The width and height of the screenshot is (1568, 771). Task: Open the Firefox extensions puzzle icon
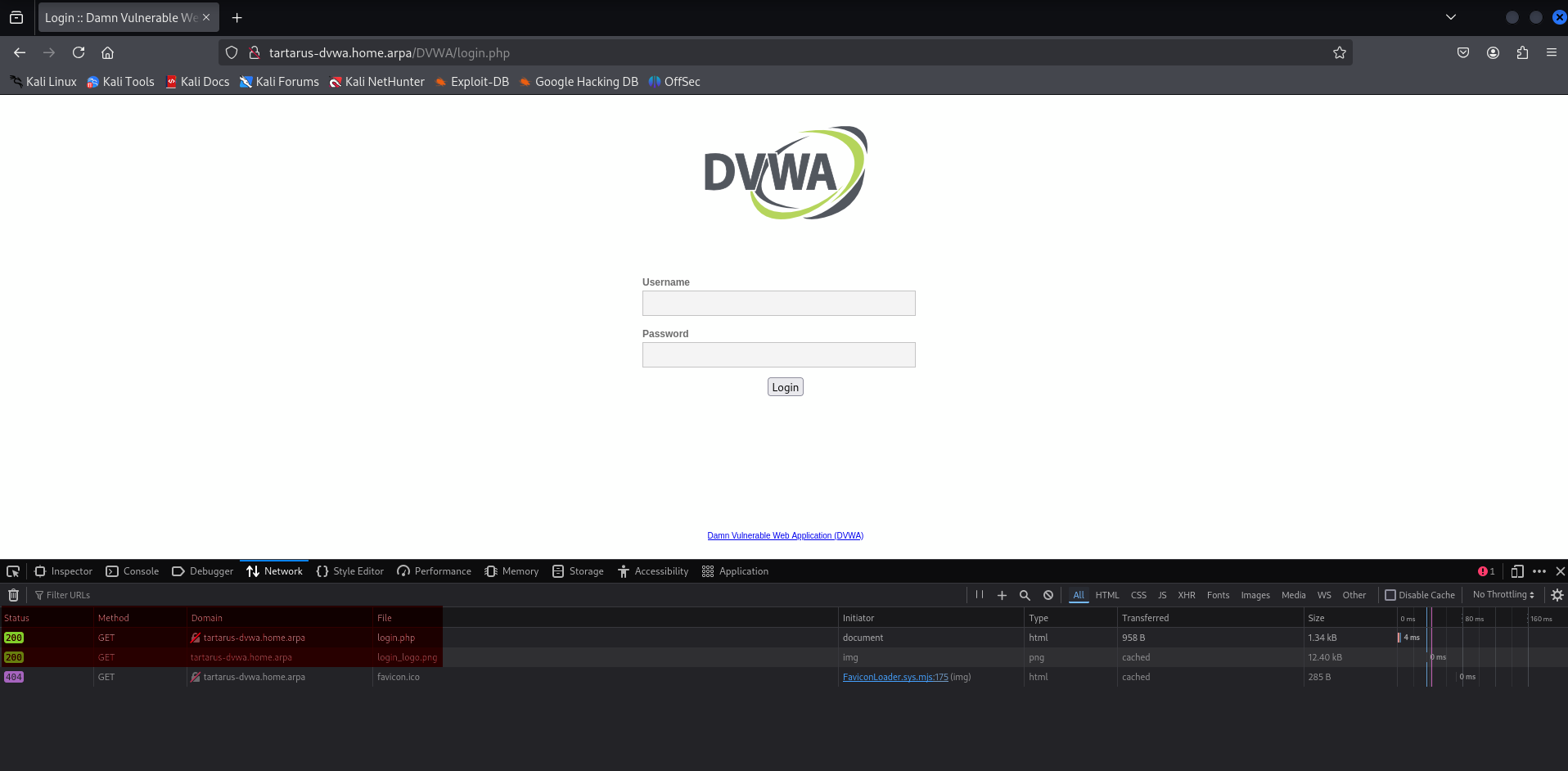pyautogui.click(x=1522, y=52)
